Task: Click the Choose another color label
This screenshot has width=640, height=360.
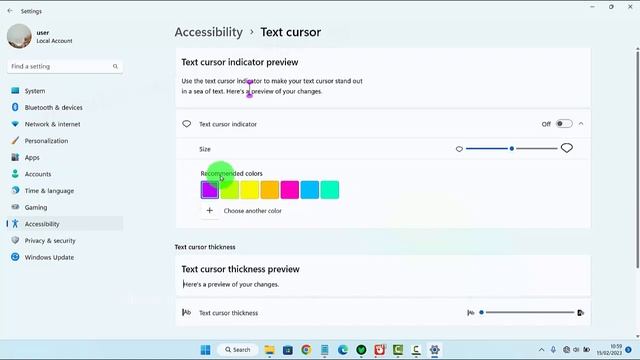Action: [x=253, y=211]
